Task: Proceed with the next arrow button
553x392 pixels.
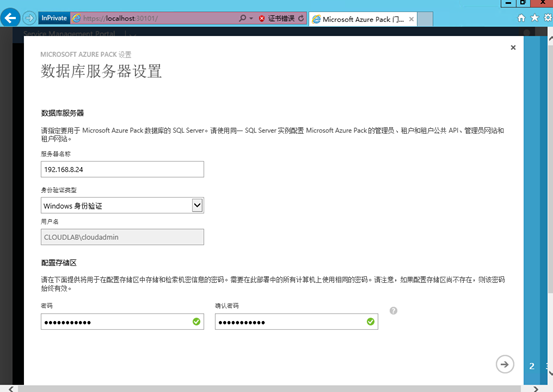Action: point(505,364)
